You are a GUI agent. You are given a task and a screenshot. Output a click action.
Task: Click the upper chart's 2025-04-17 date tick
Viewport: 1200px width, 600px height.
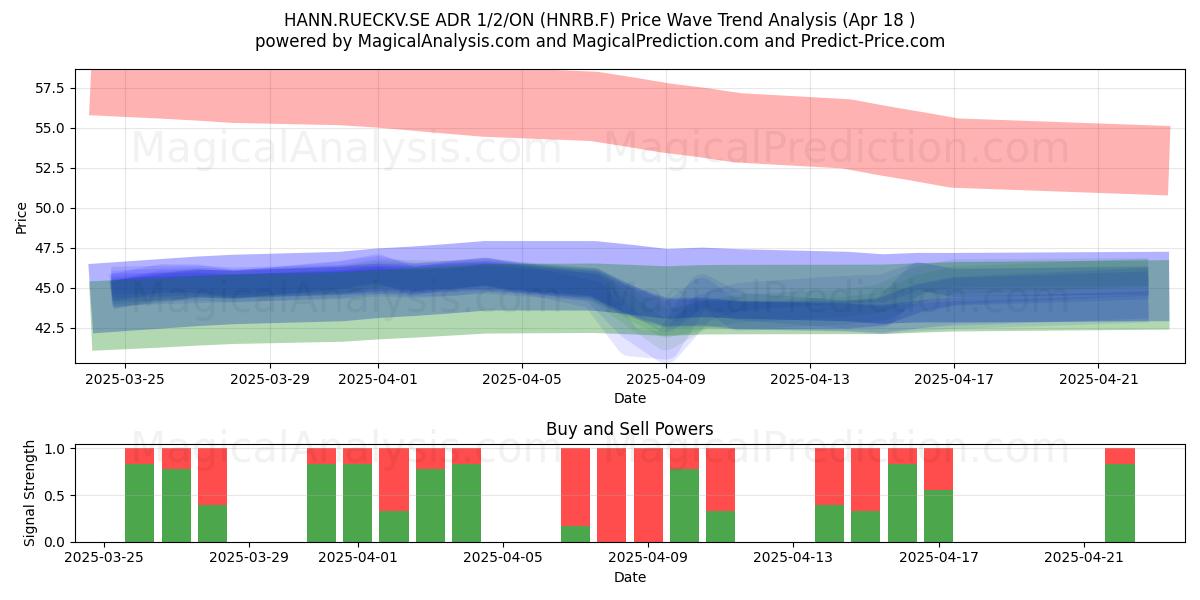pyautogui.click(x=954, y=379)
